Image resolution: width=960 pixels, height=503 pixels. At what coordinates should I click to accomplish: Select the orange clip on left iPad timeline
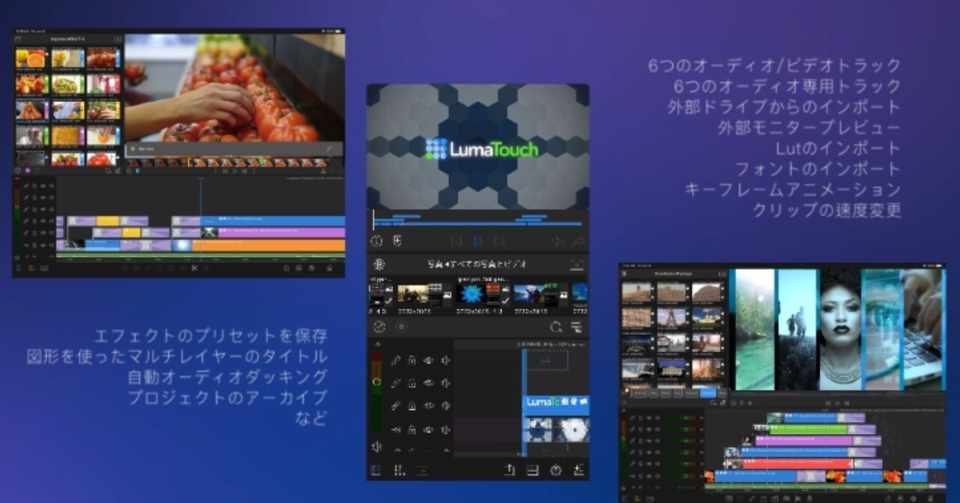pos(268,245)
